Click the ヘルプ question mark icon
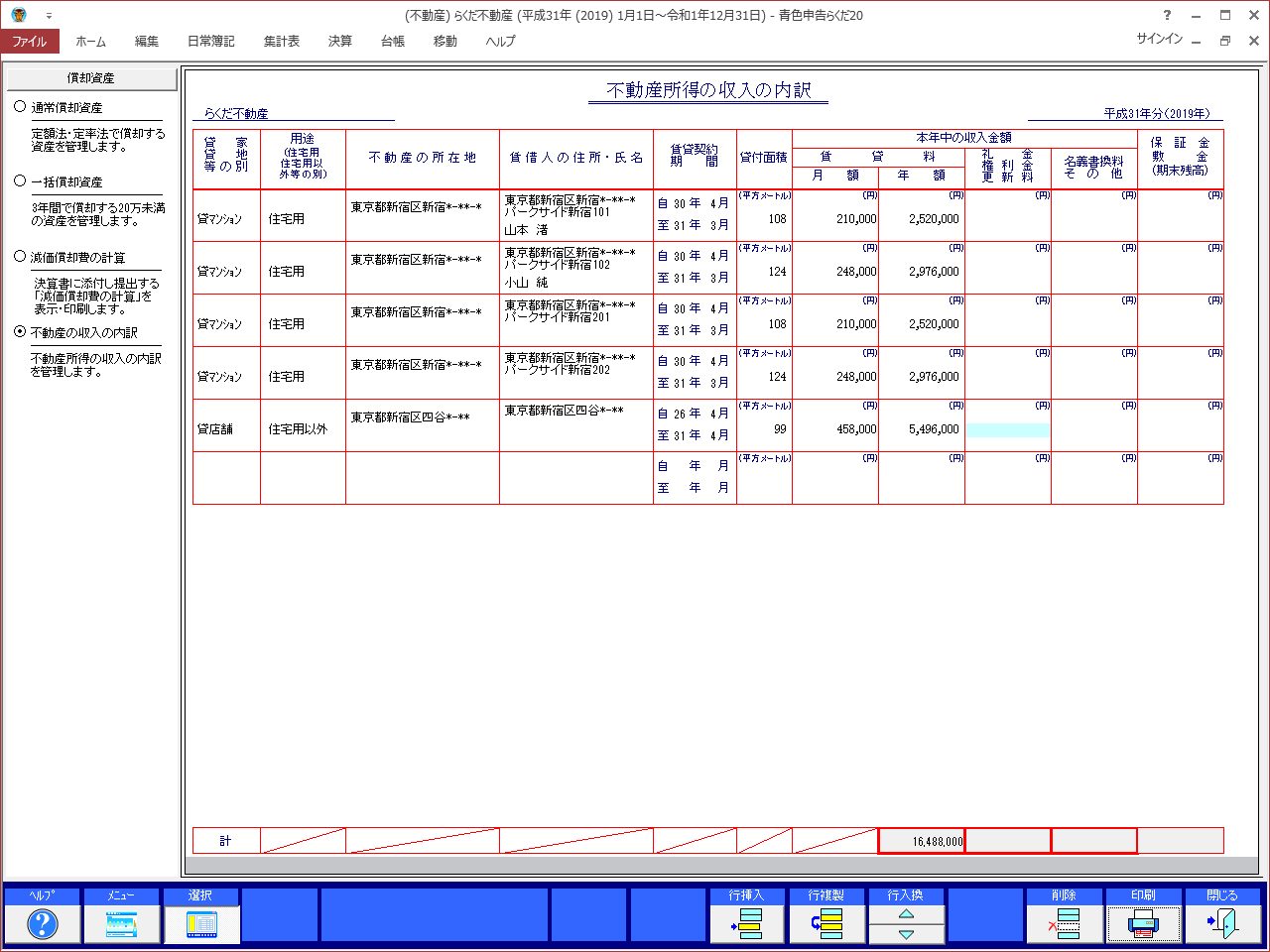The width and height of the screenshot is (1270, 952). (x=43, y=923)
